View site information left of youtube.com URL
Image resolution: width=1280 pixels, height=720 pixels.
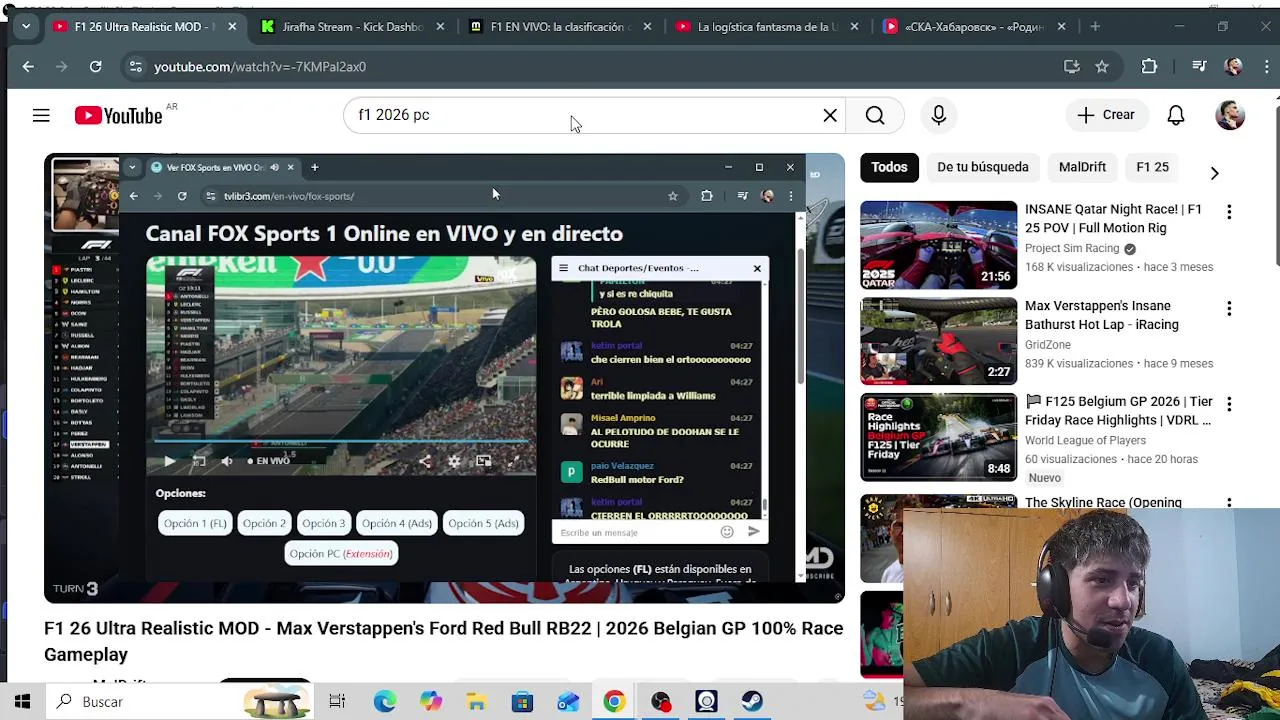135,66
